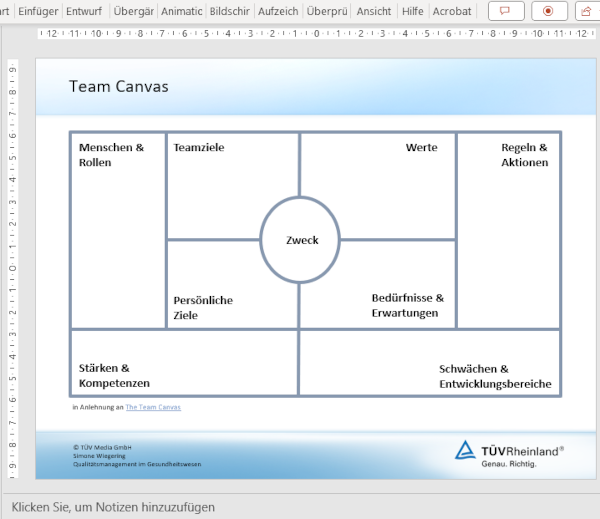The width and height of the screenshot is (600, 519).
Task: Select the Acrobat ribbon tab
Action: [x=451, y=11]
